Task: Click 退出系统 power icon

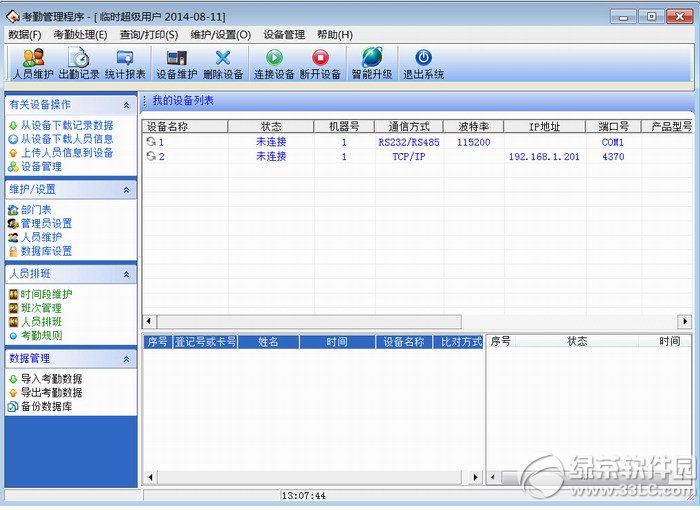Action: click(423, 58)
